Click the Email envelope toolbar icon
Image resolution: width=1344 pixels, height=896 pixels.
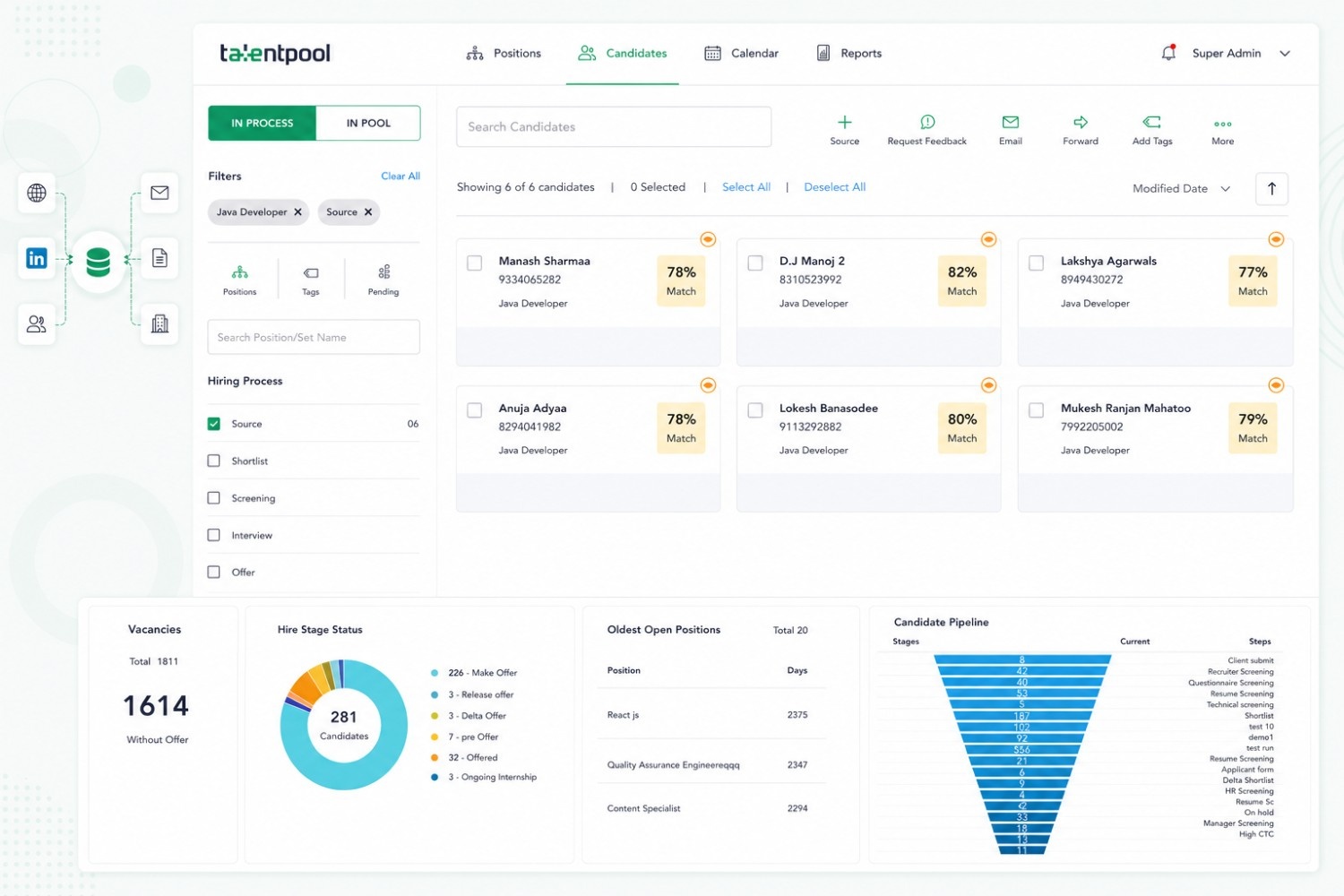click(1011, 122)
